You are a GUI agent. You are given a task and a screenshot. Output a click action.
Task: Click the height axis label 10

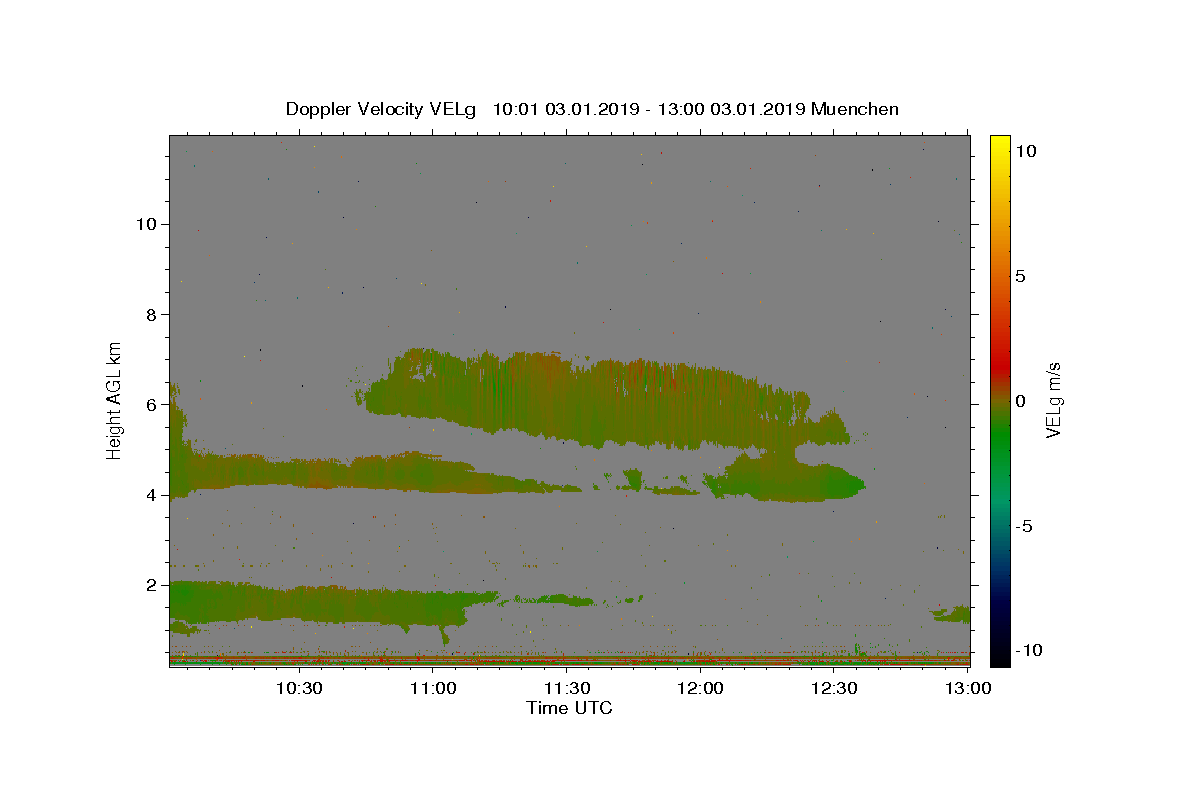[x=147, y=224]
